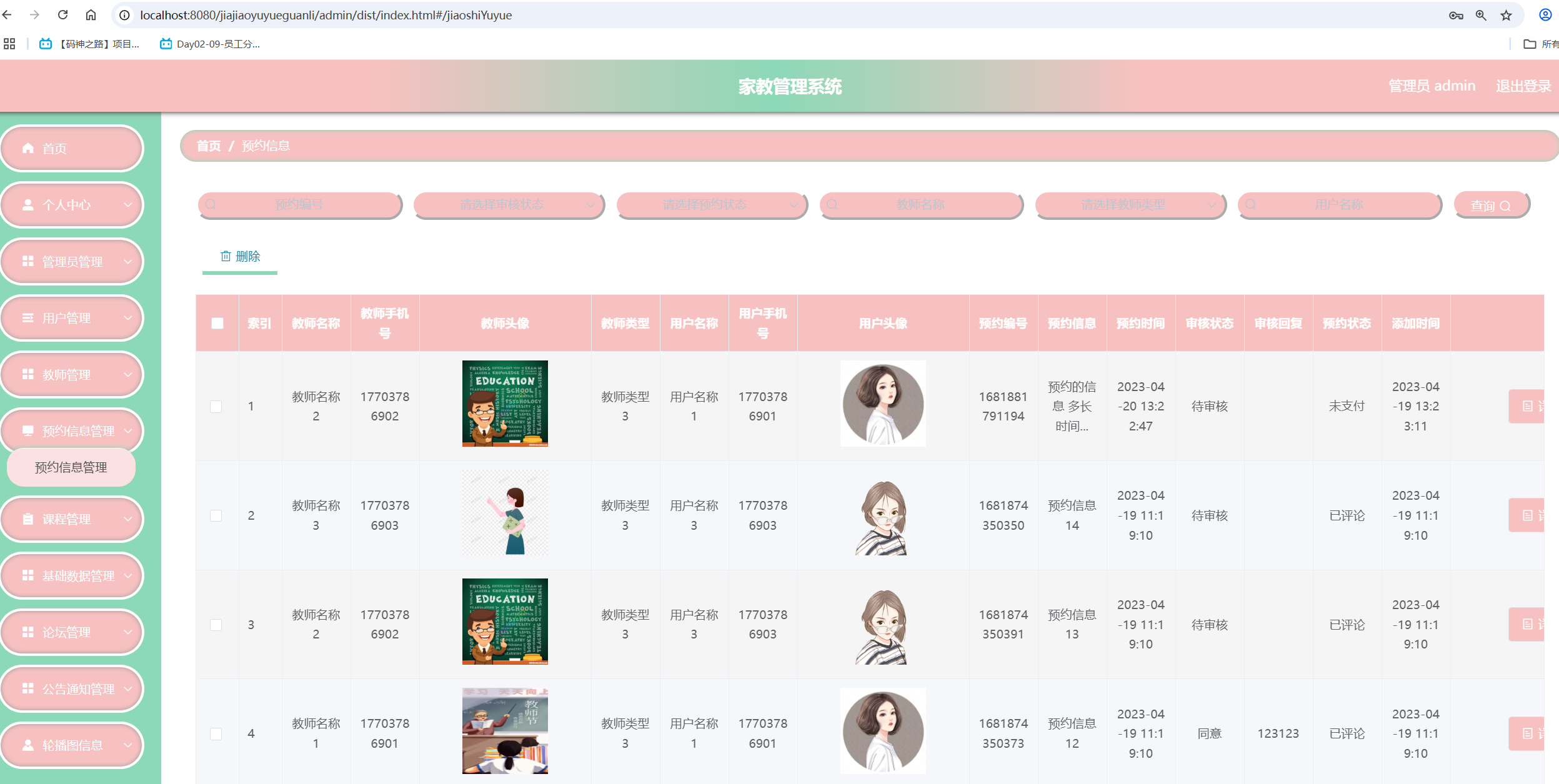Screen dimensions: 1559x784
Task: Click the browser address bar URL
Action: (326, 15)
